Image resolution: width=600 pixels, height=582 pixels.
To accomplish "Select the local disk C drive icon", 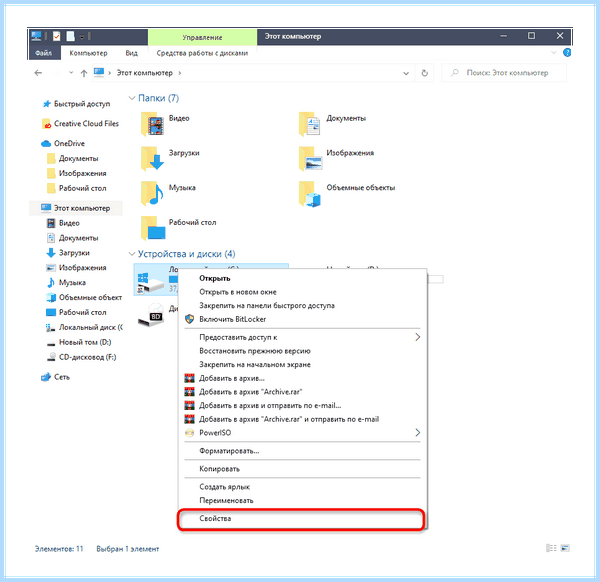I will point(151,282).
